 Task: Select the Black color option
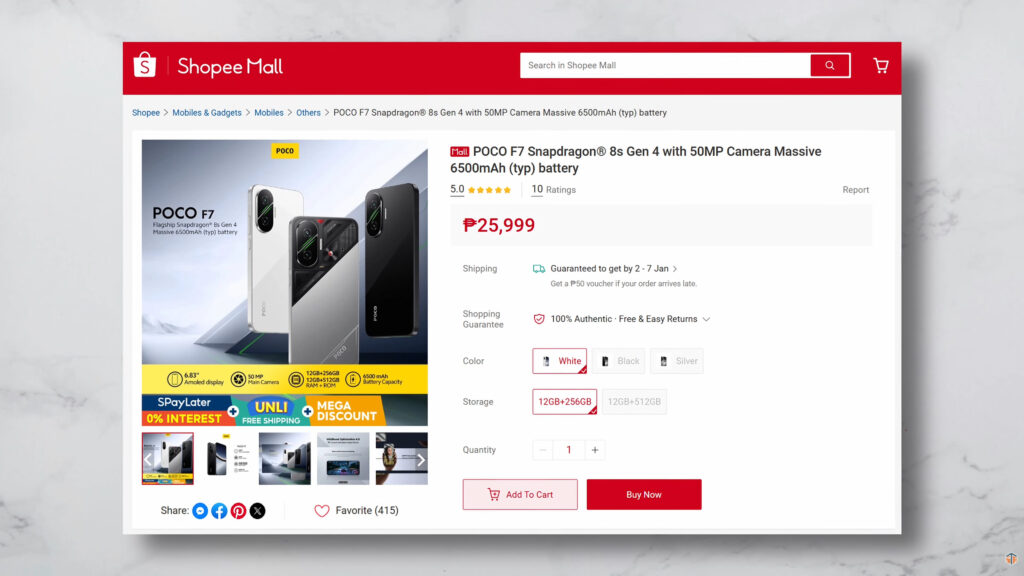619,361
